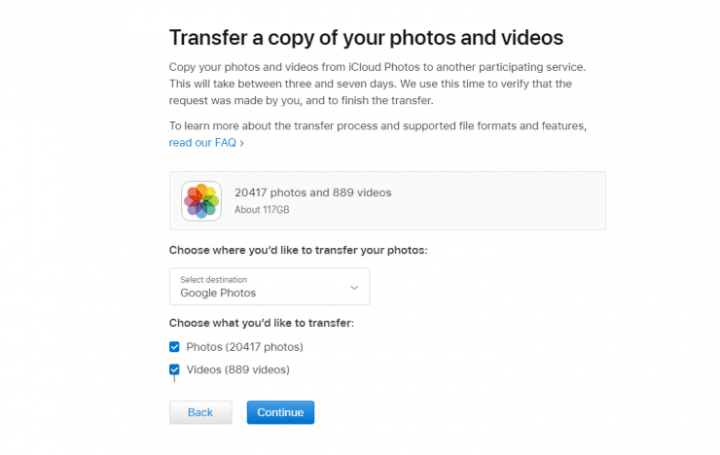Click the chevron arrow after FAQ link
Viewport: 720px width, 455px height.
tap(242, 143)
